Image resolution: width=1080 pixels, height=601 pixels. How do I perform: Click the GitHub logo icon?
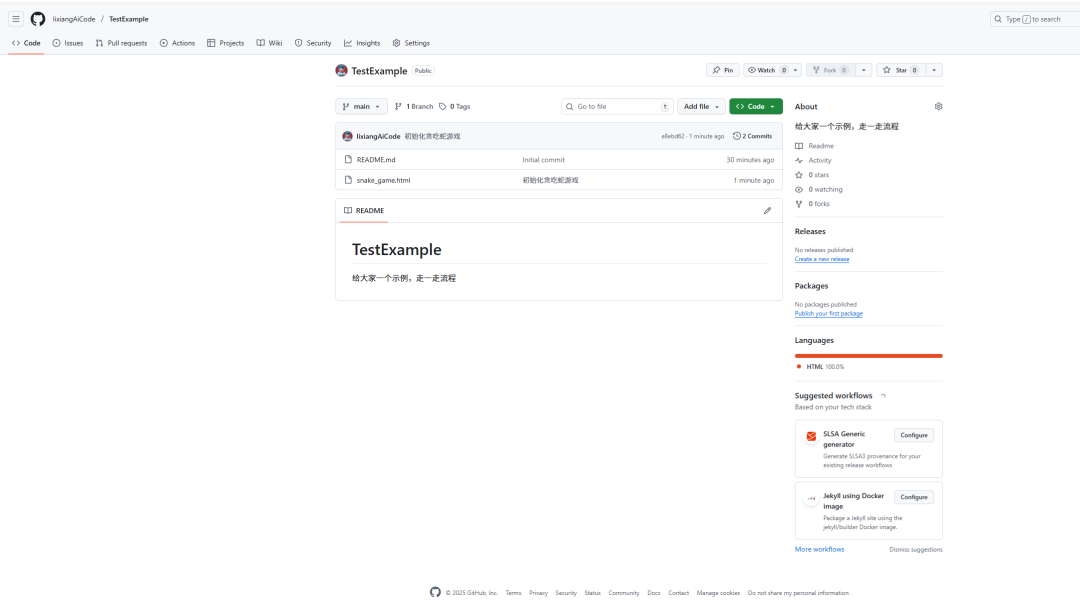[x=38, y=19]
